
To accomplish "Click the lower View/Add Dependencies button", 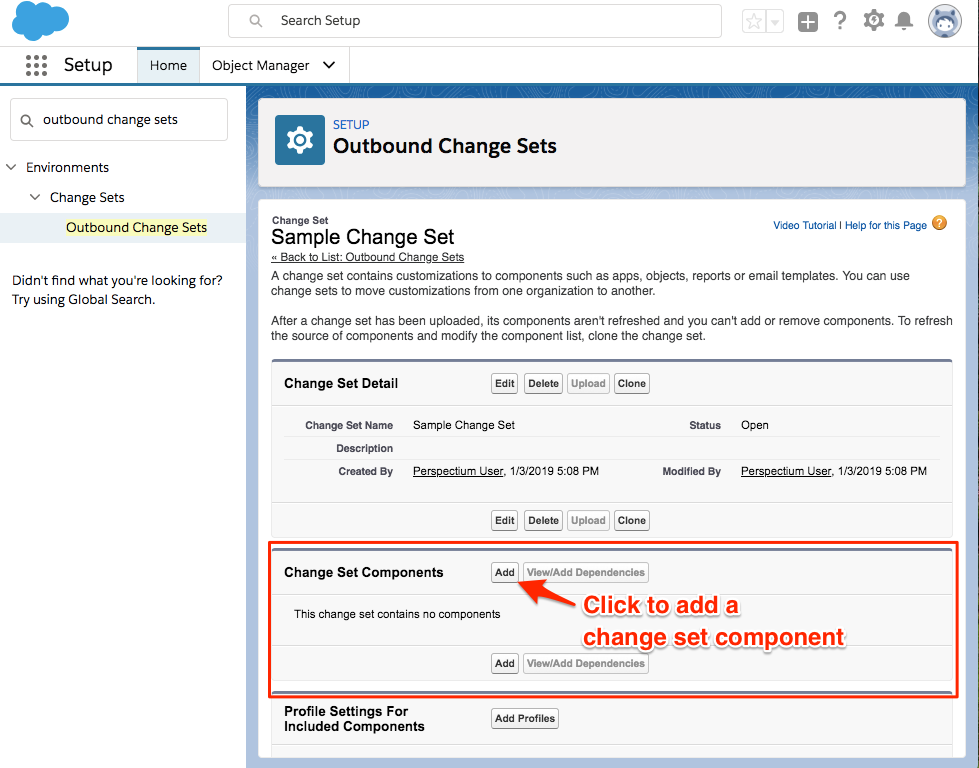I will coord(586,663).
